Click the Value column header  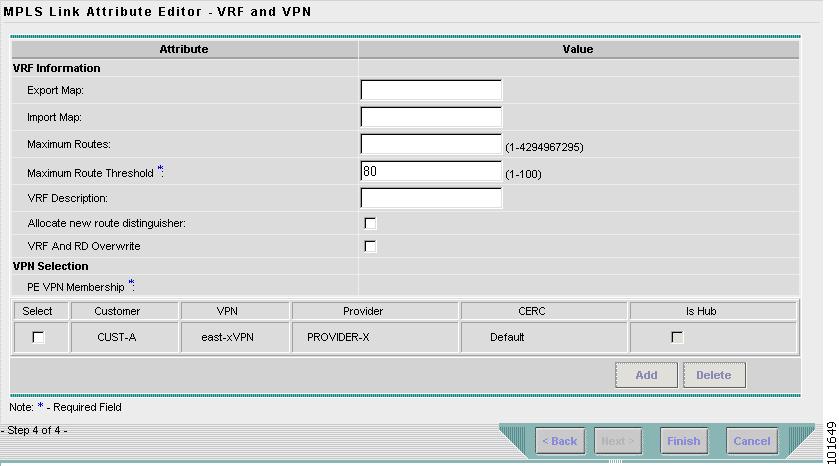(578, 49)
